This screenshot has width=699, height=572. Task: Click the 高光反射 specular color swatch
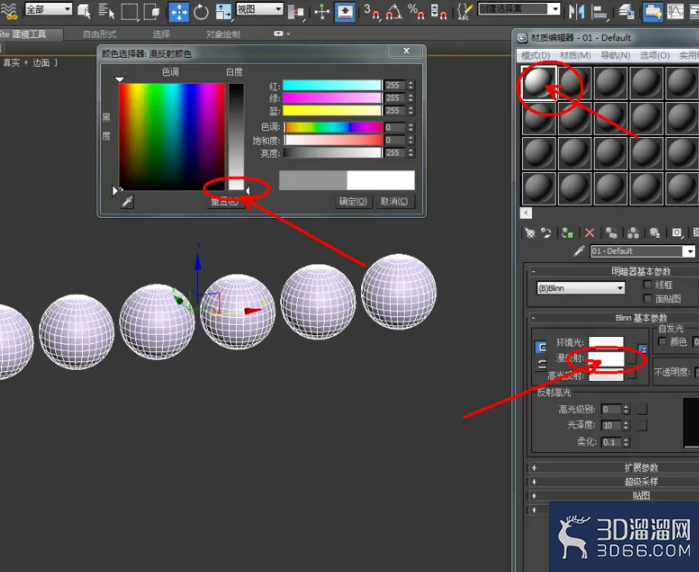[606, 376]
